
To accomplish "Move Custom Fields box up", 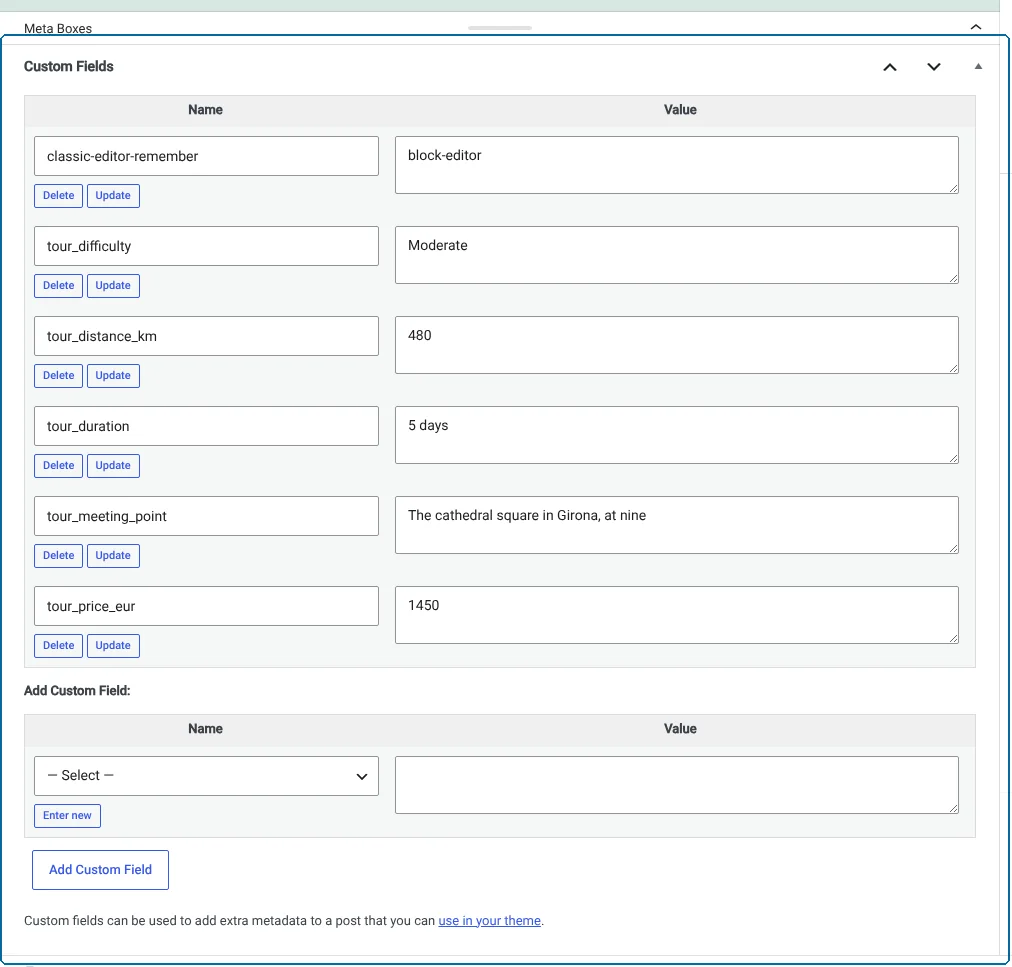I will [x=889, y=67].
